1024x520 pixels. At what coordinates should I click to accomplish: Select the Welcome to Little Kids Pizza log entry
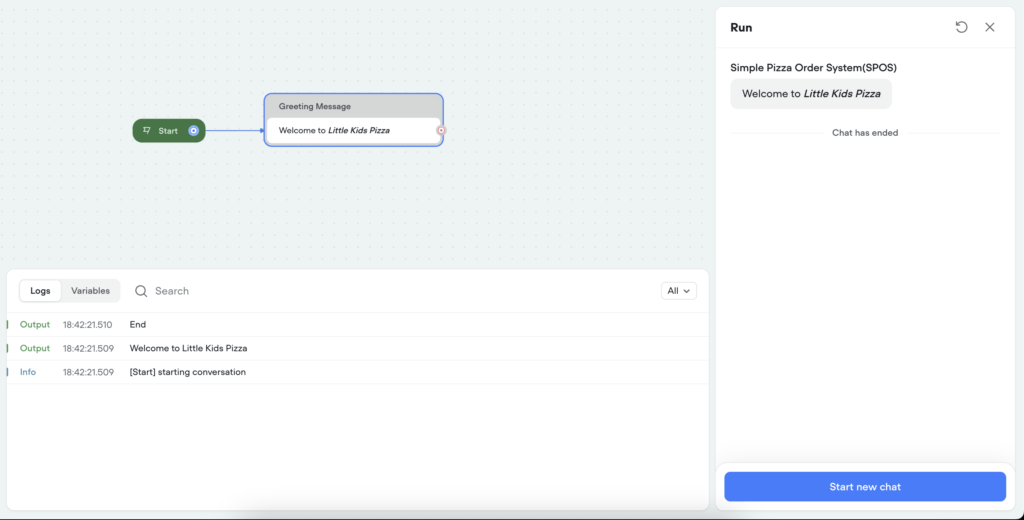(357, 348)
